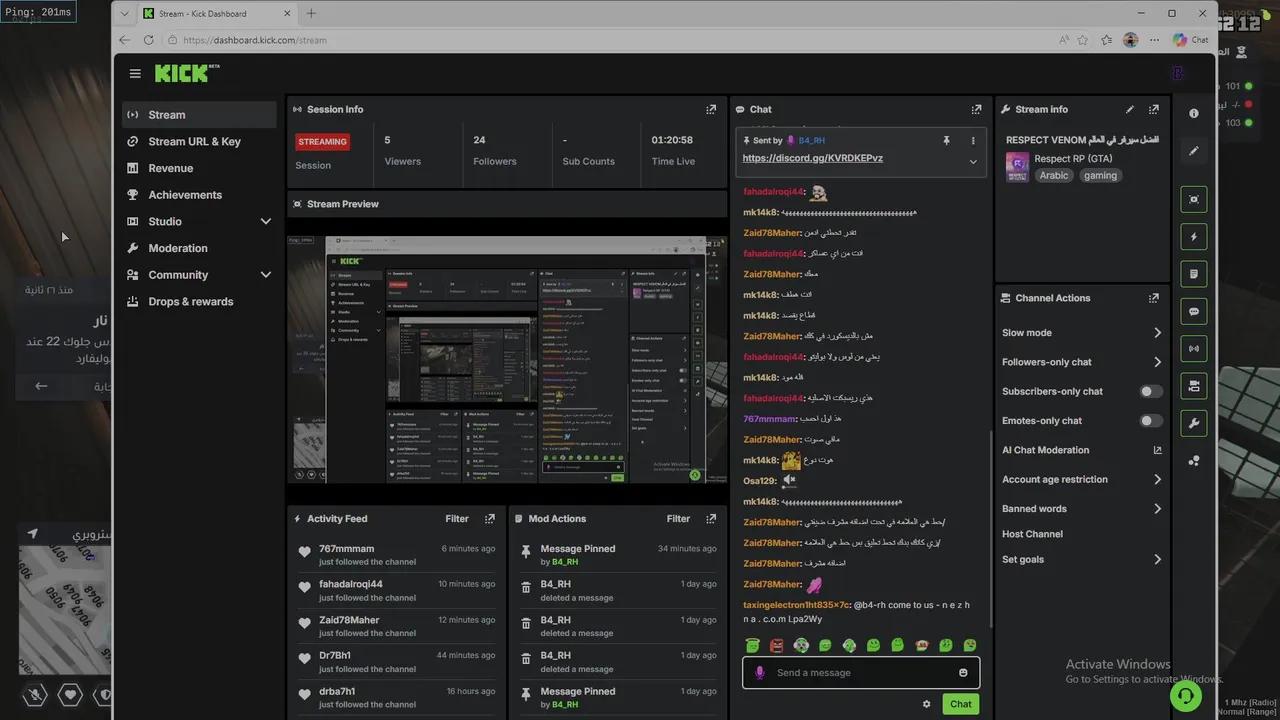Click the Arabic stream tag

click(x=1054, y=175)
